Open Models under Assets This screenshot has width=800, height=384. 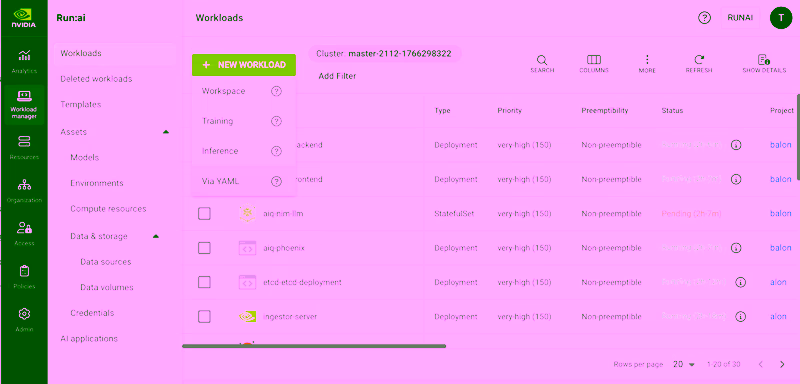(85, 158)
